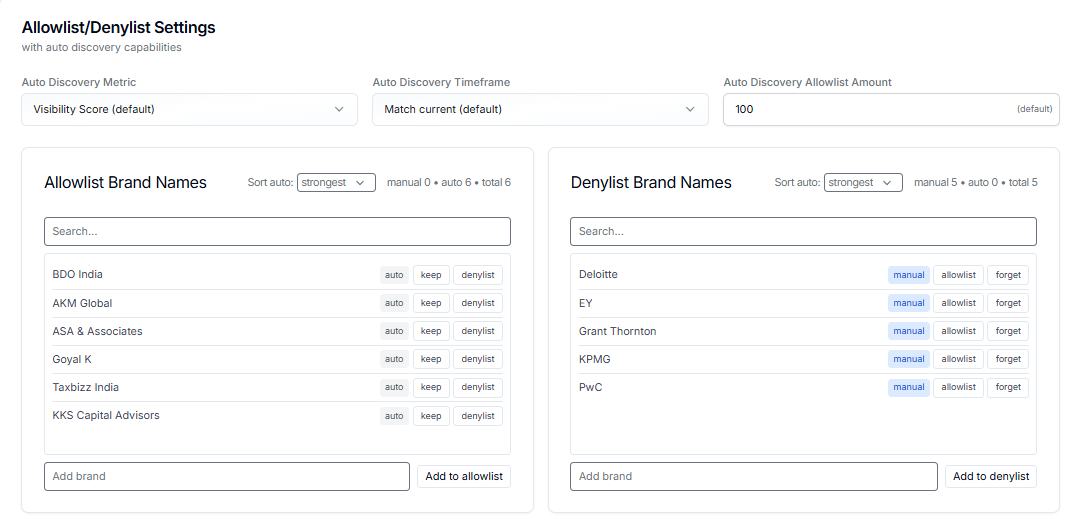Click the Denylist Brand Names heading
The width and height of the screenshot is (1077, 519).
651,183
